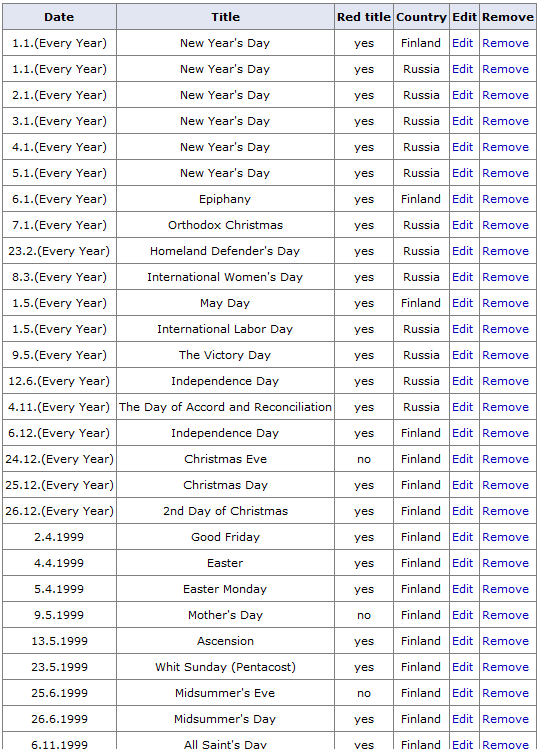Edit the Christmas Day entry
The image size is (540, 753).
click(462, 485)
